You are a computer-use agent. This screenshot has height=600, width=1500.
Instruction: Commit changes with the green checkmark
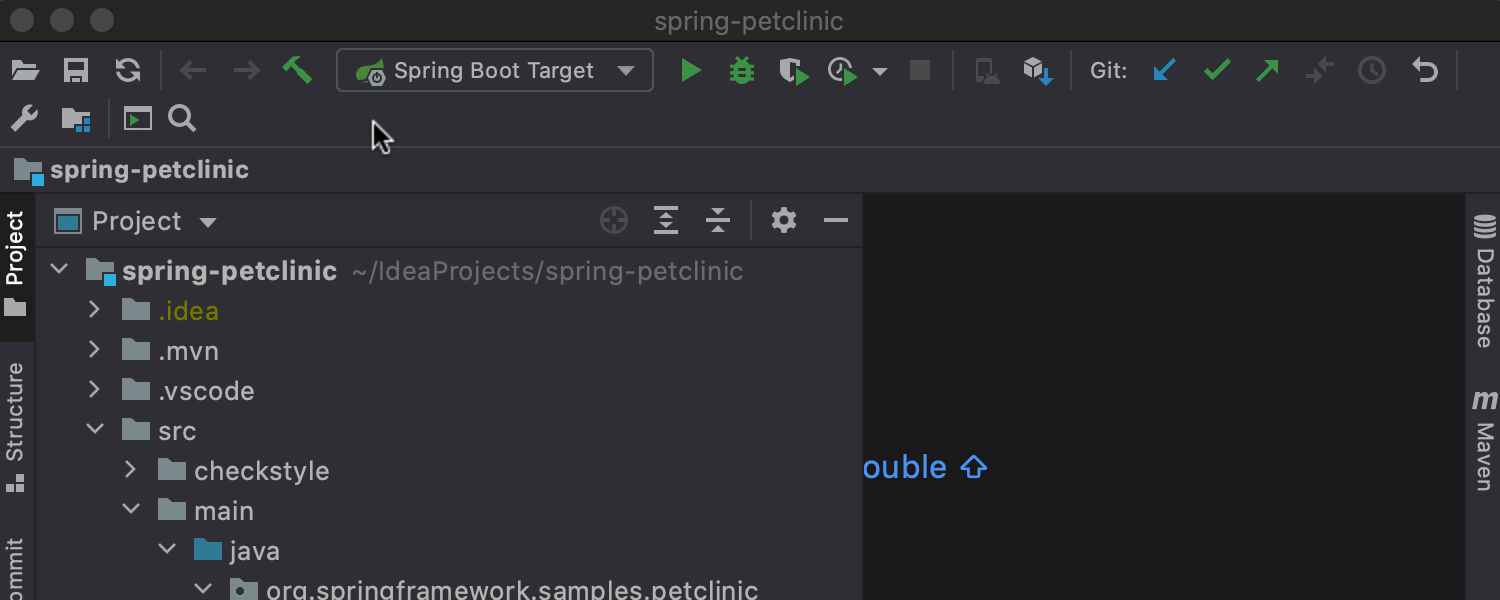(x=1217, y=71)
